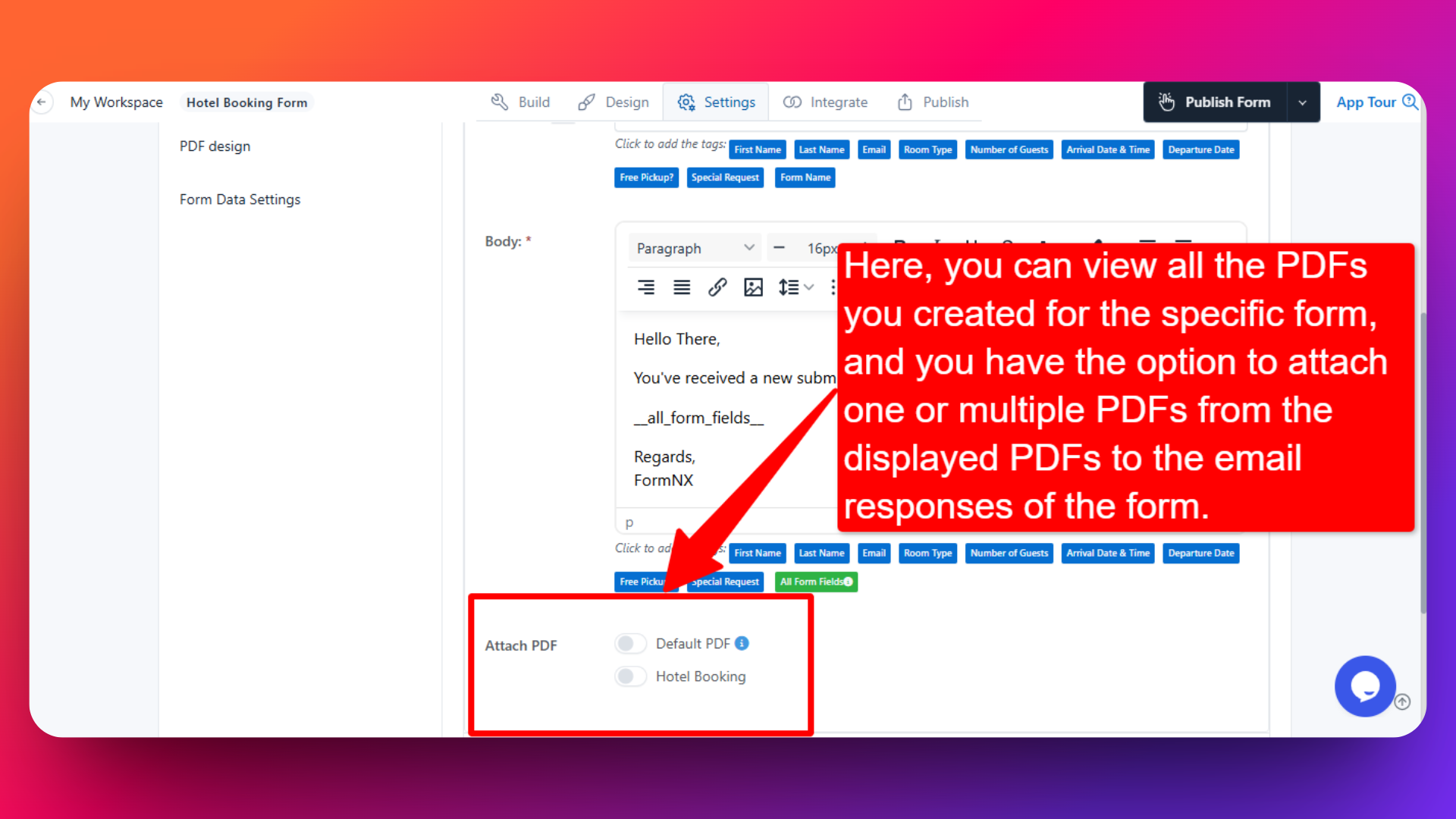1456x819 pixels.
Task: Add Last Name tag to the subject
Action: (x=821, y=149)
